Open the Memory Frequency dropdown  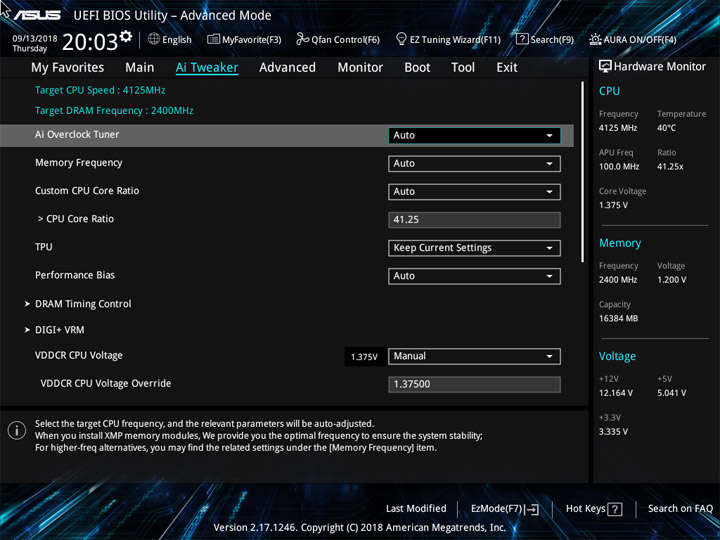click(474, 163)
